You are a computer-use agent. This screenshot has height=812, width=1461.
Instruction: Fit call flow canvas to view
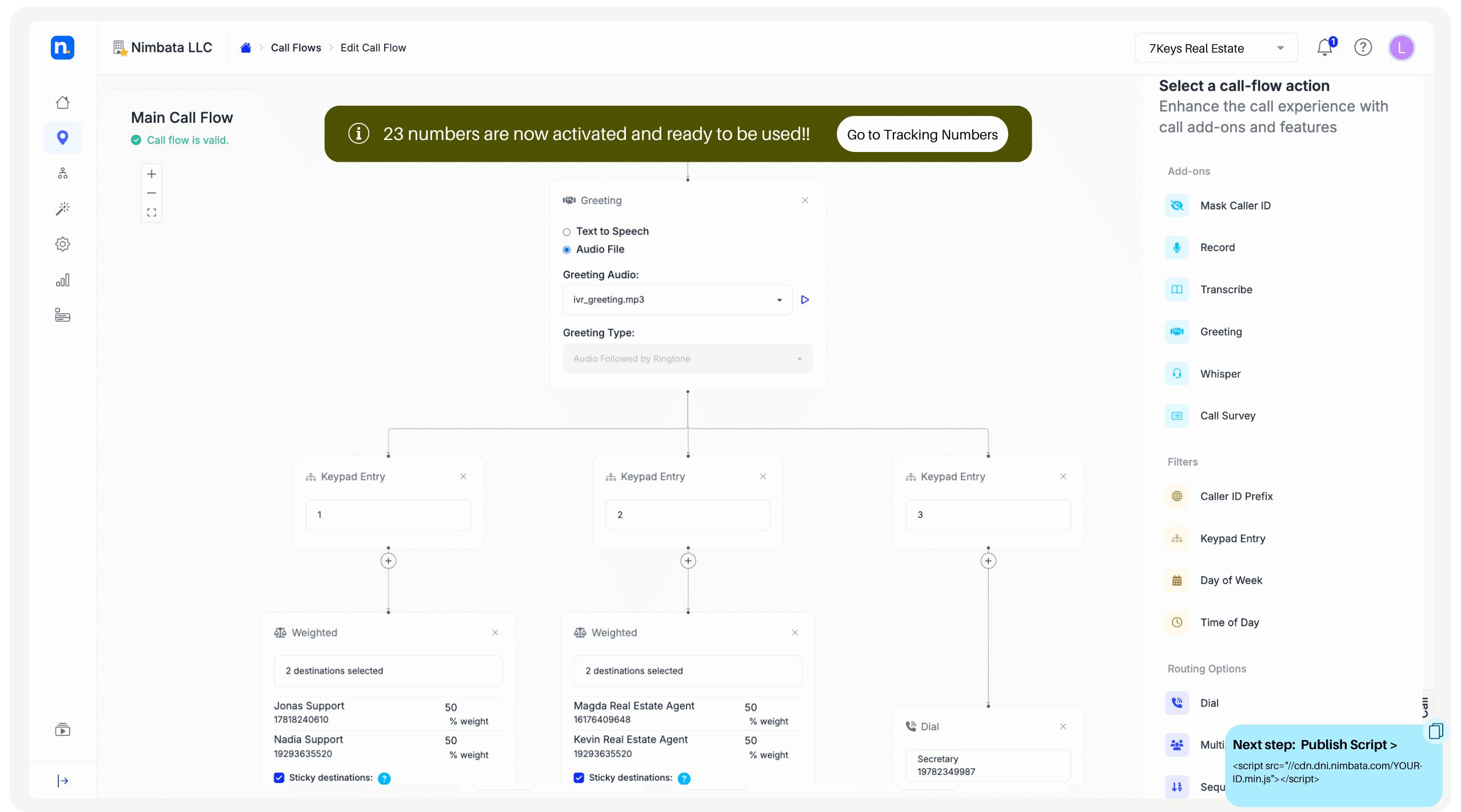[x=151, y=213]
